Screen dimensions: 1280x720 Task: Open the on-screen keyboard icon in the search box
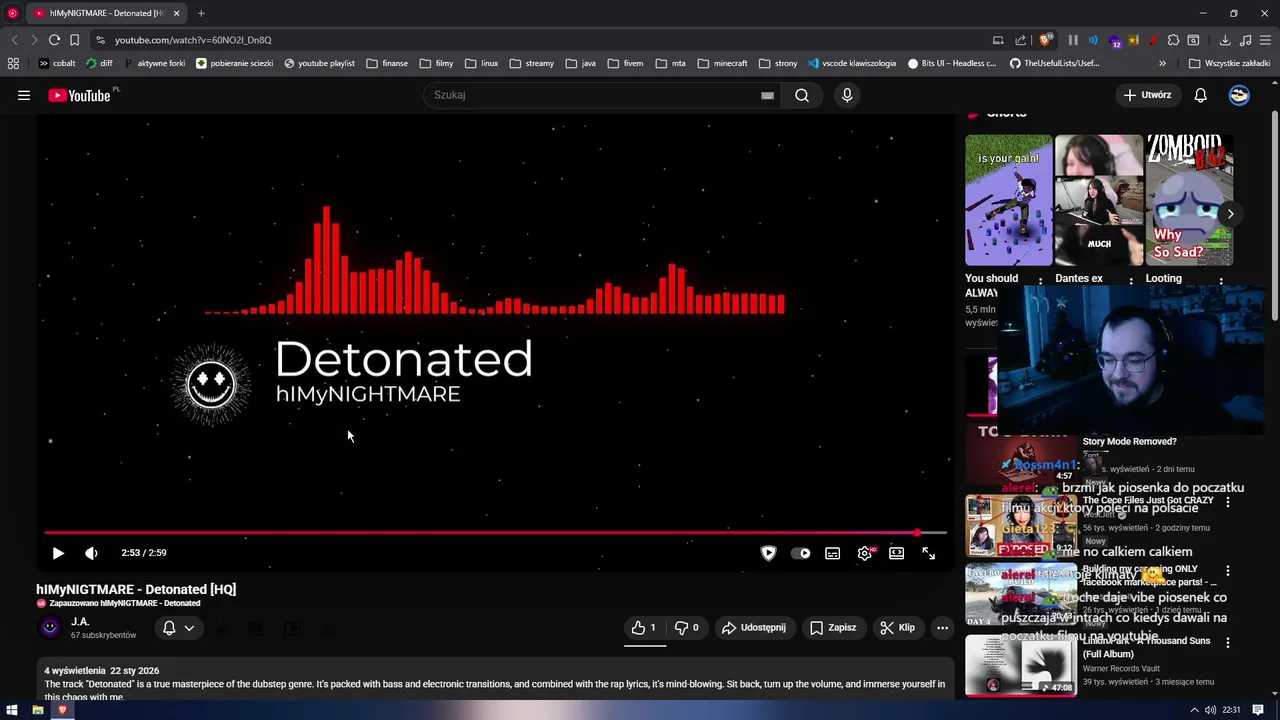pyautogui.click(x=767, y=95)
